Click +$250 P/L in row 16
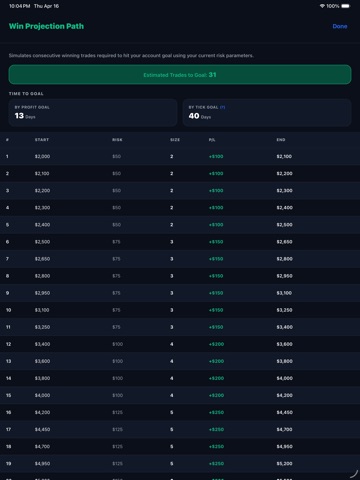Viewport: 360px width, 480px height. point(216,412)
